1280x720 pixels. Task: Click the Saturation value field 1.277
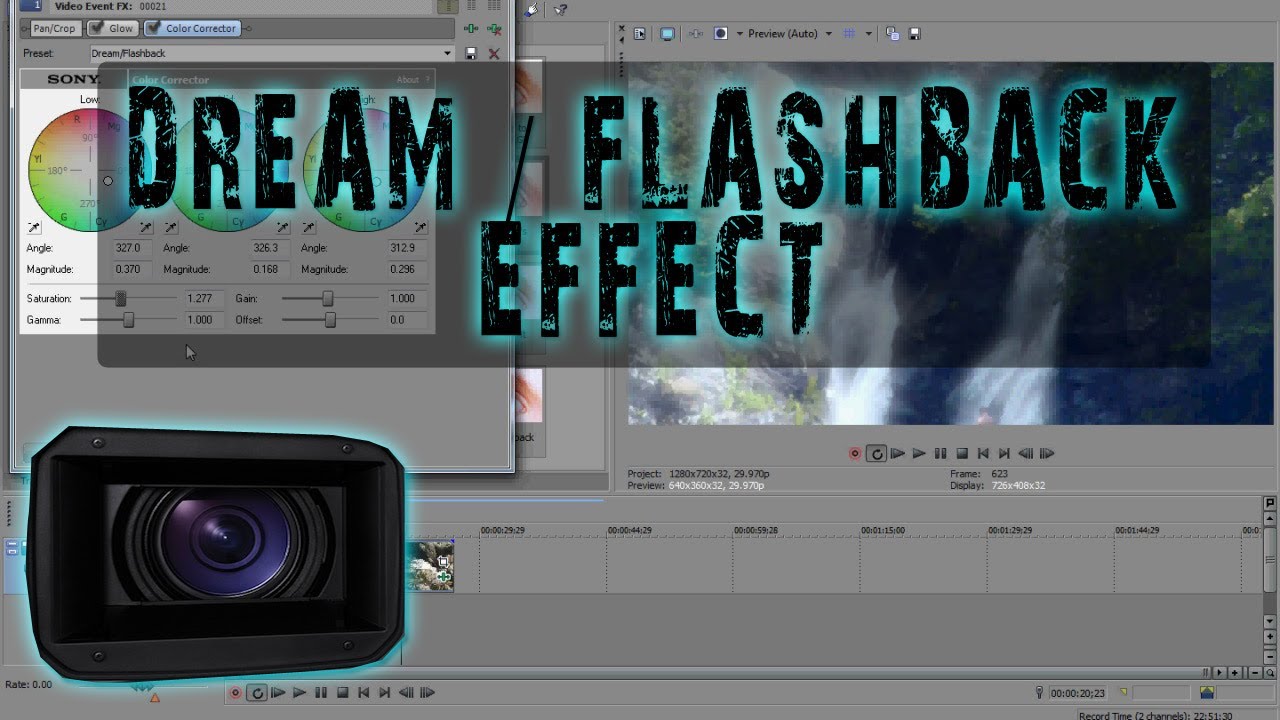(206, 298)
